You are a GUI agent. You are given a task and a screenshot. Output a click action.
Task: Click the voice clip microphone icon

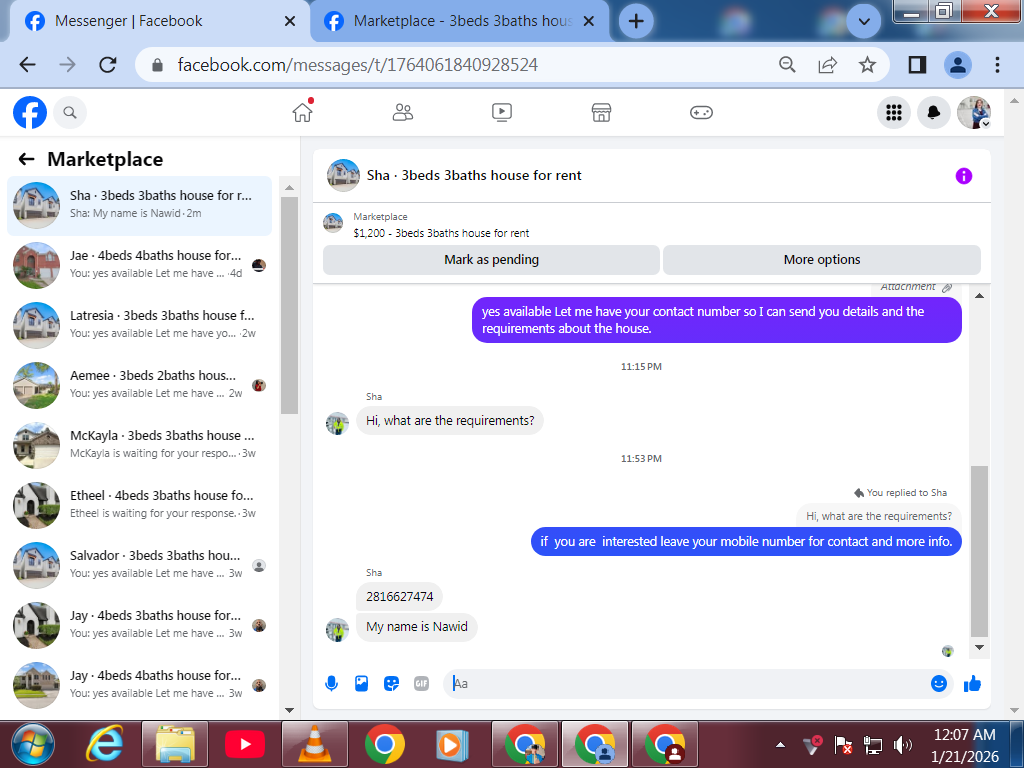331,684
